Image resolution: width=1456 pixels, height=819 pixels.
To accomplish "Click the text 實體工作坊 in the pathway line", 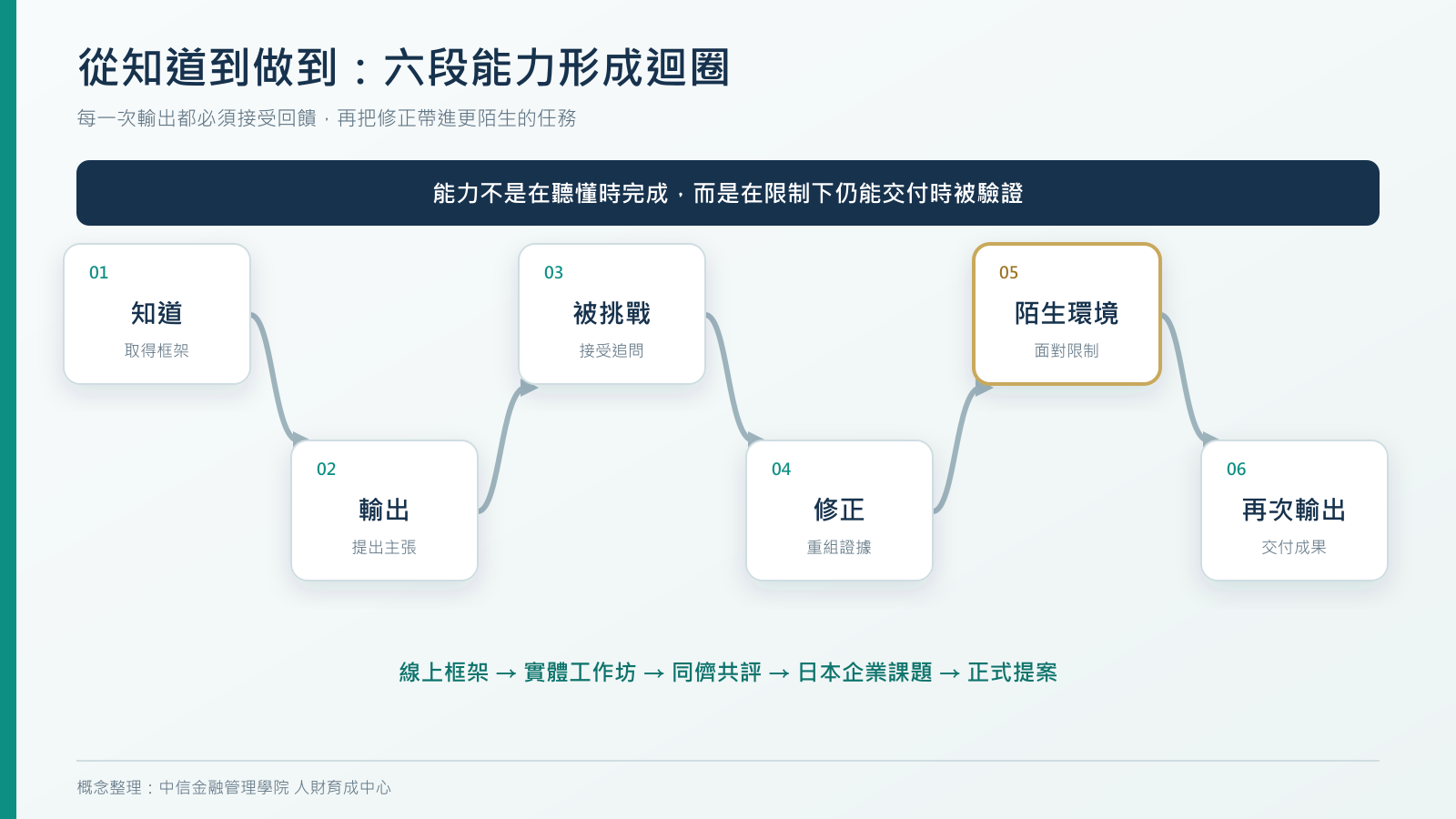I will click(x=580, y=672).
